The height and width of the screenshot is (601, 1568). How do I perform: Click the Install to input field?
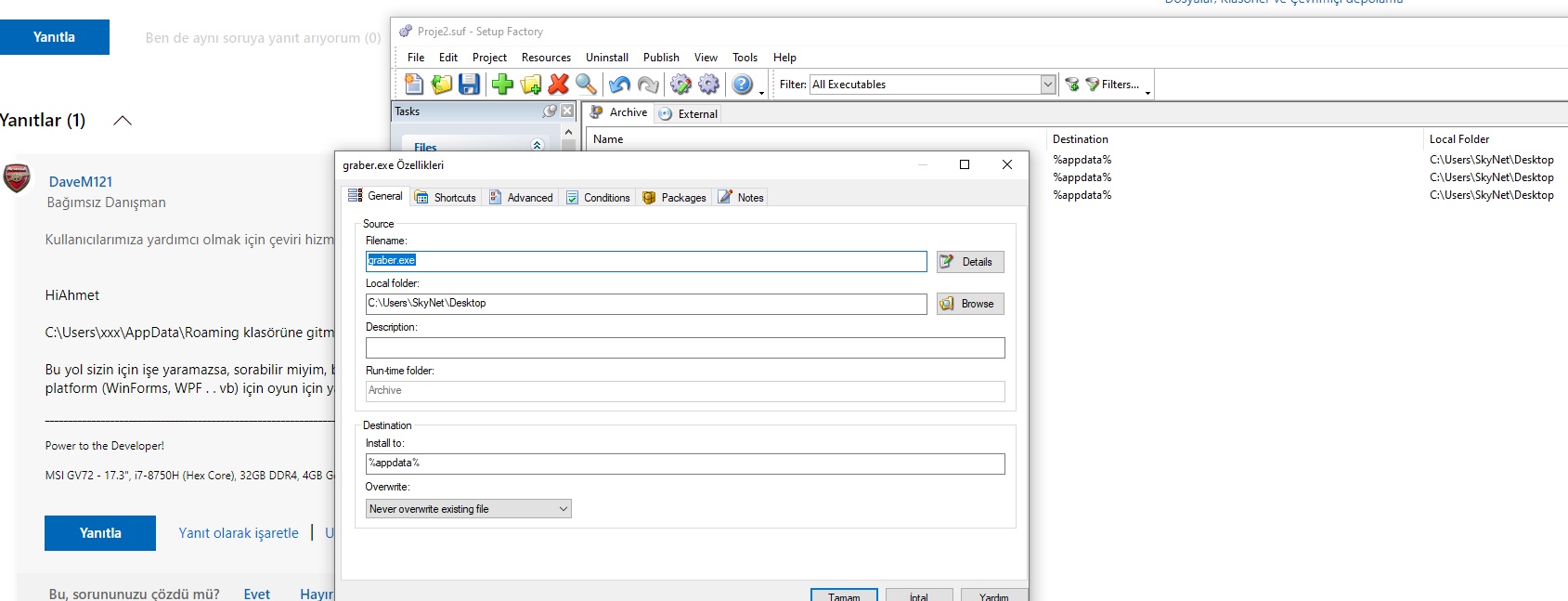point(685,464)
